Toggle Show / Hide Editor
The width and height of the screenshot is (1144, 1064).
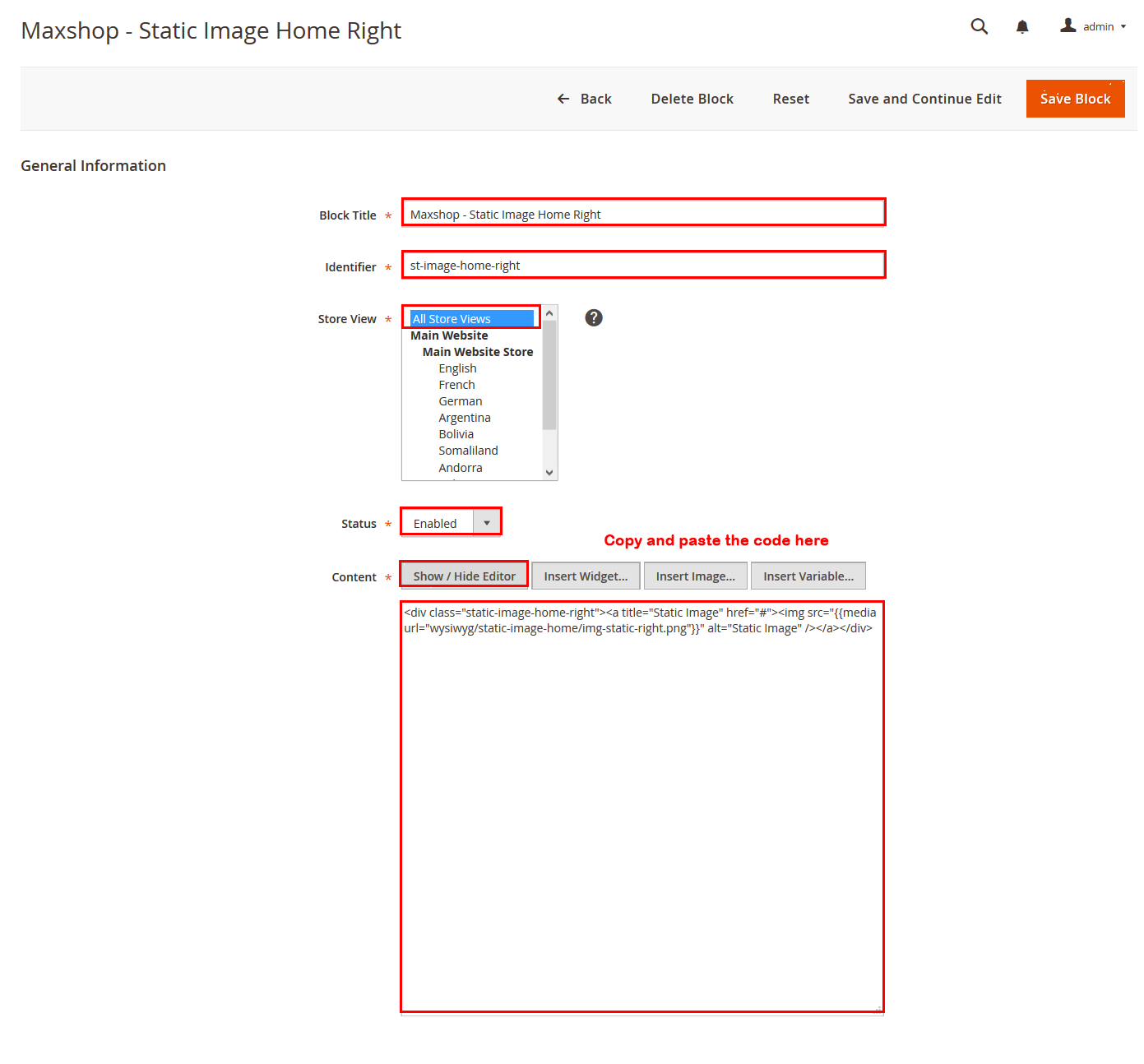[x=464, y=576]
